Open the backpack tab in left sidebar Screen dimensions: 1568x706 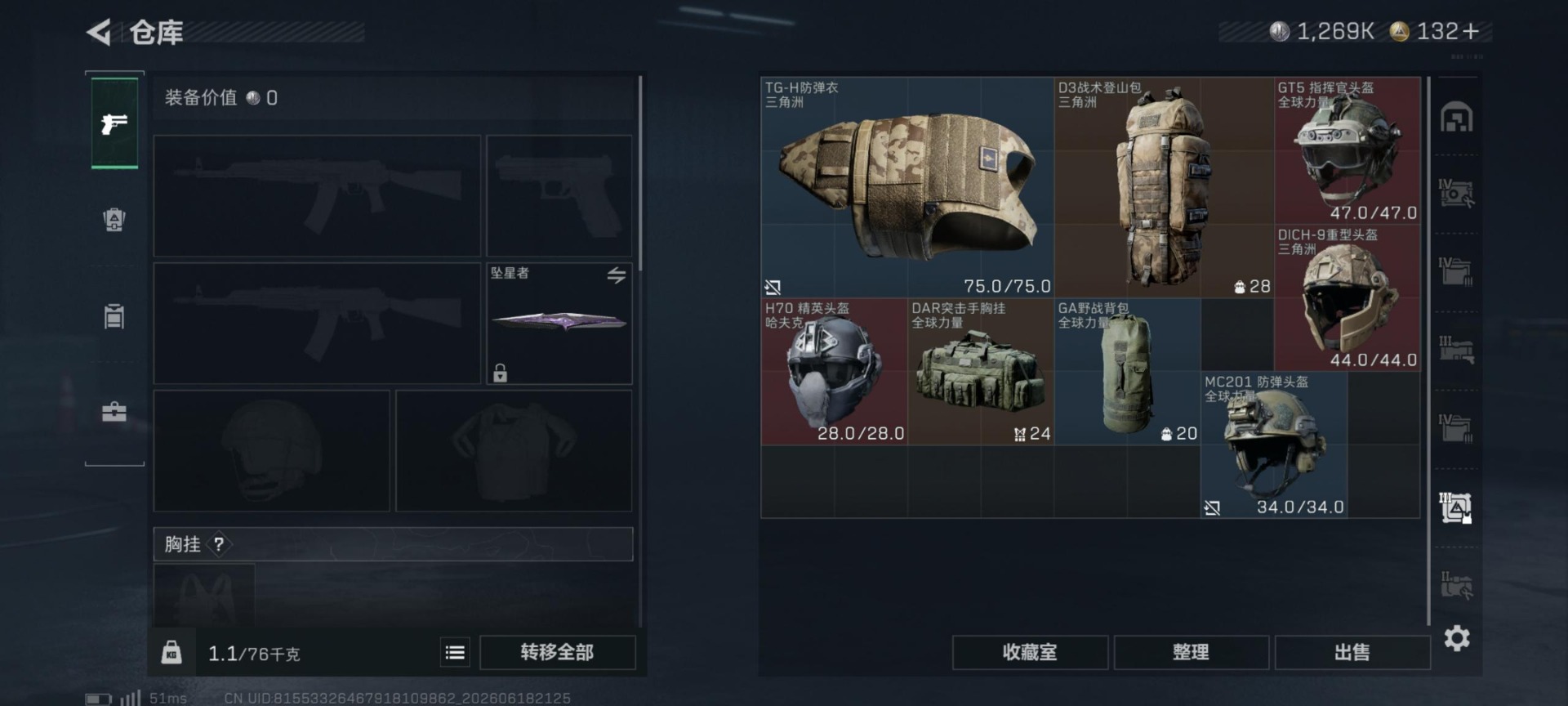[114, 219]
